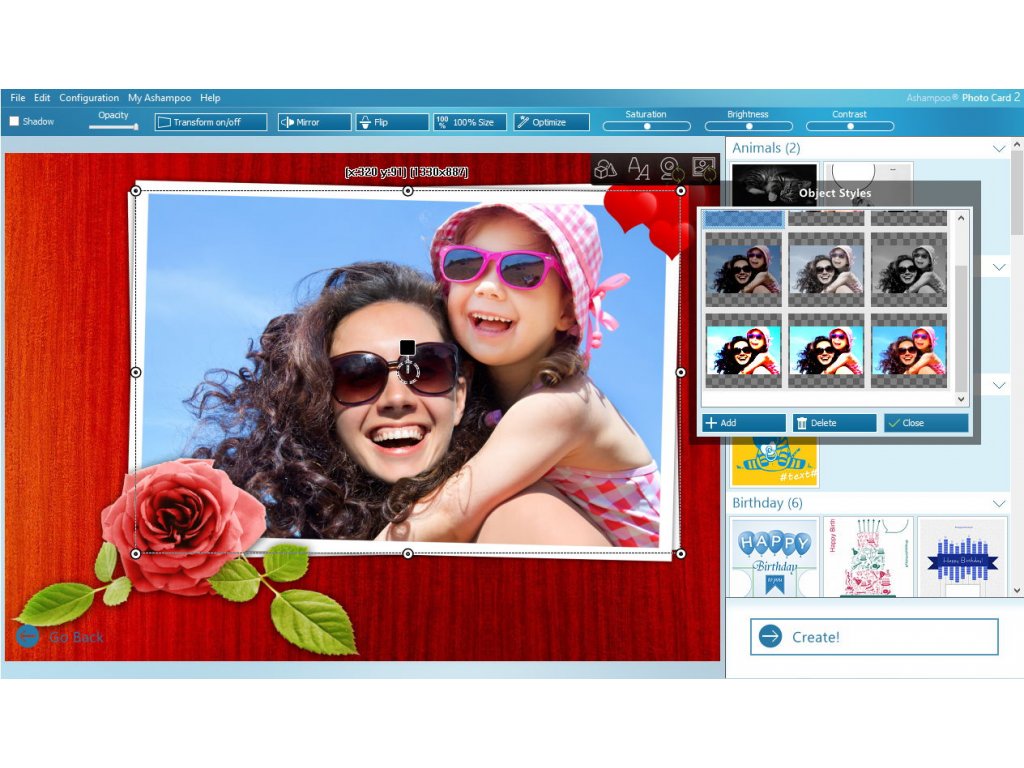Click the Go Back link
Screen dimensions: 1024x768
coord(76,637)
